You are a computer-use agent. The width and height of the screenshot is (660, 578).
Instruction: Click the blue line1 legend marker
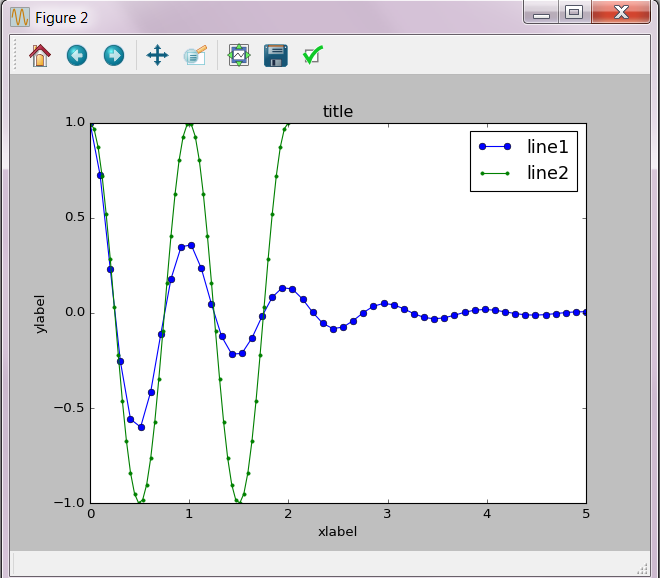pyautogui.click(x=495, y=146)
